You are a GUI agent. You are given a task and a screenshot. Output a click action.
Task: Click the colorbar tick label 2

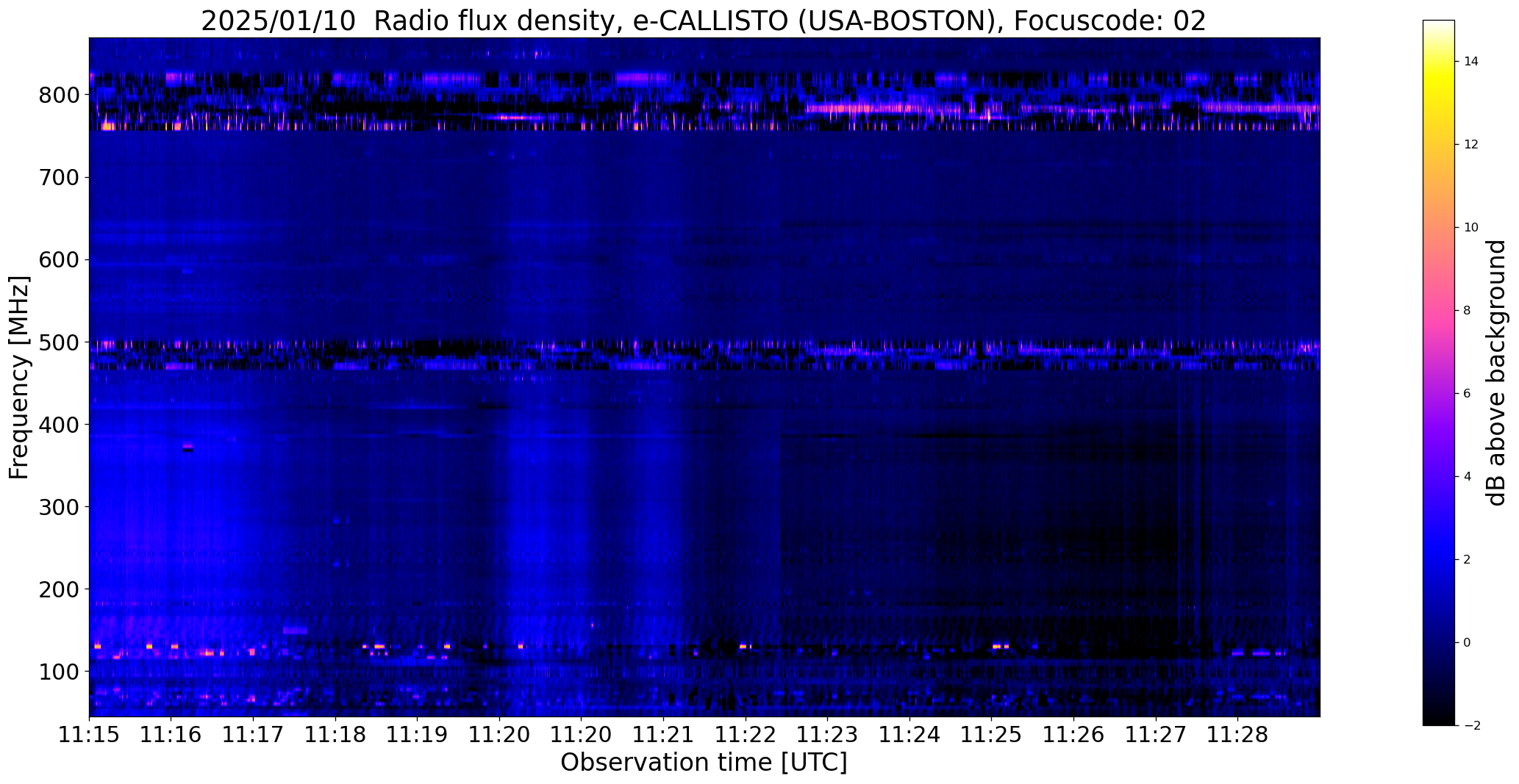pos(1467,560)
